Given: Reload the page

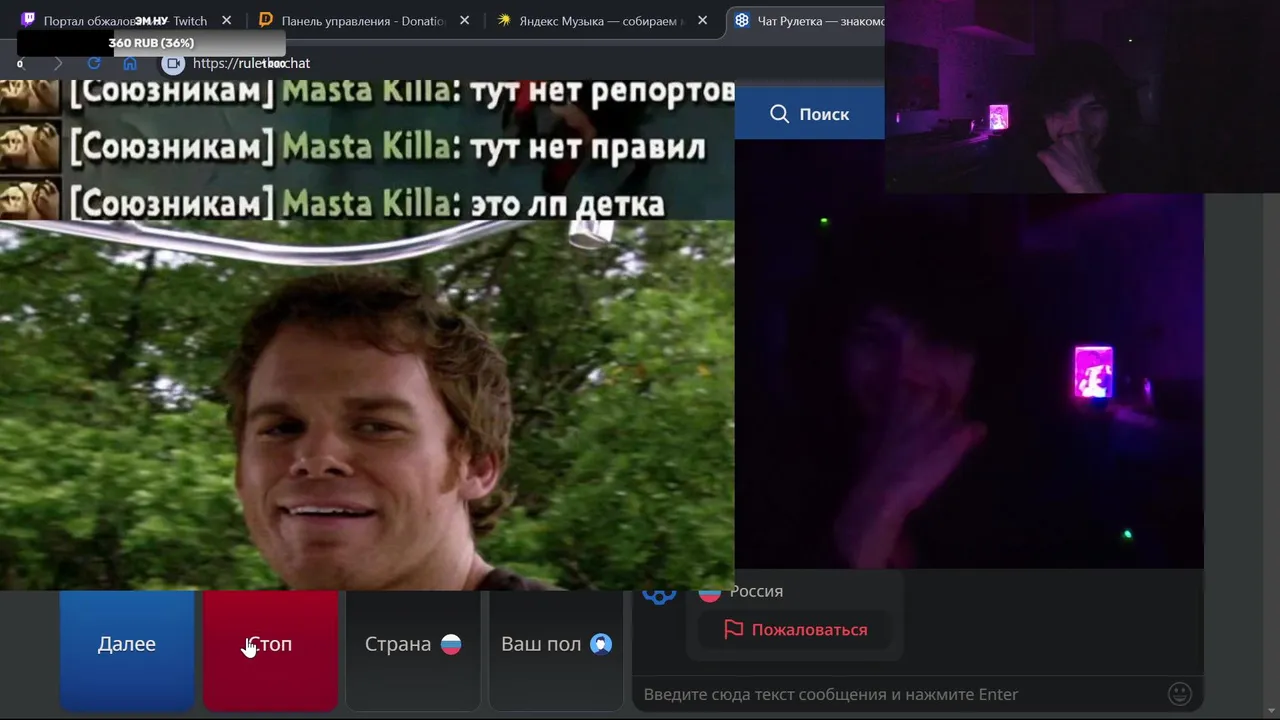Looking at the screenshot, I should click(94, 63).
